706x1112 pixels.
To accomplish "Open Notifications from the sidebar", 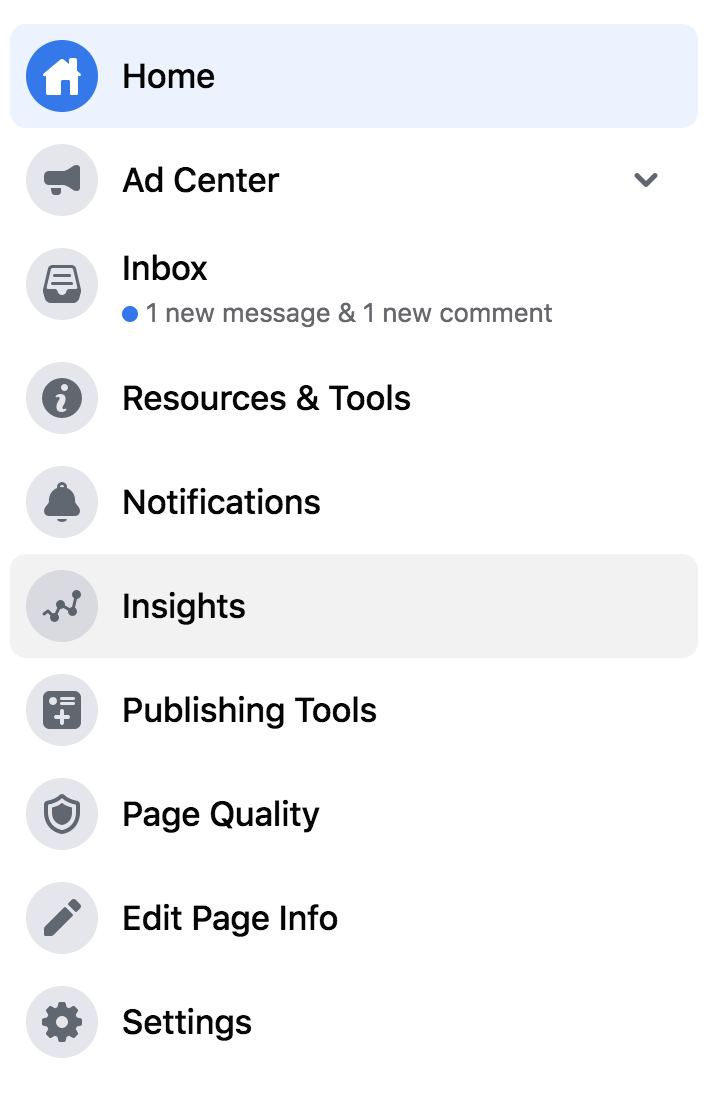I will point(221,502).
